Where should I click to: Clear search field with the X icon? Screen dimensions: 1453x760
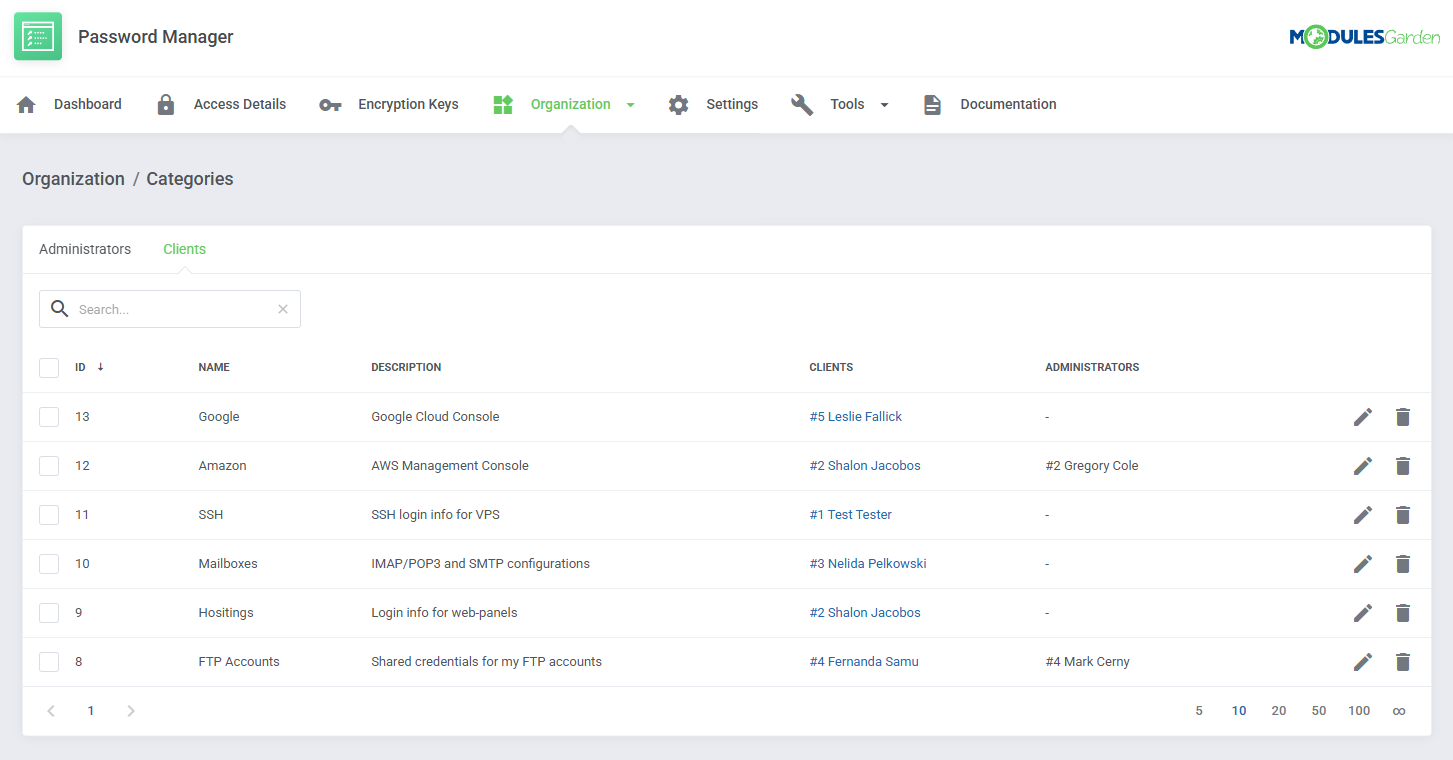pos(283,309)
